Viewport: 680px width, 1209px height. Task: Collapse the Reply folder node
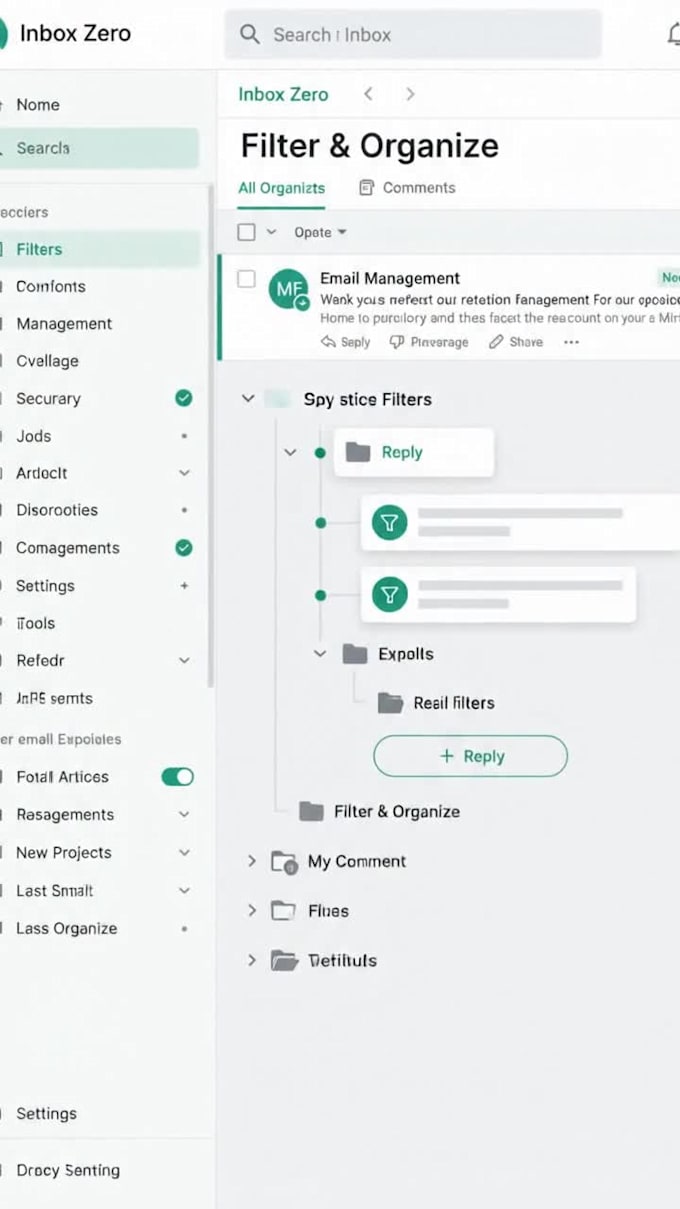coord(290,453)
